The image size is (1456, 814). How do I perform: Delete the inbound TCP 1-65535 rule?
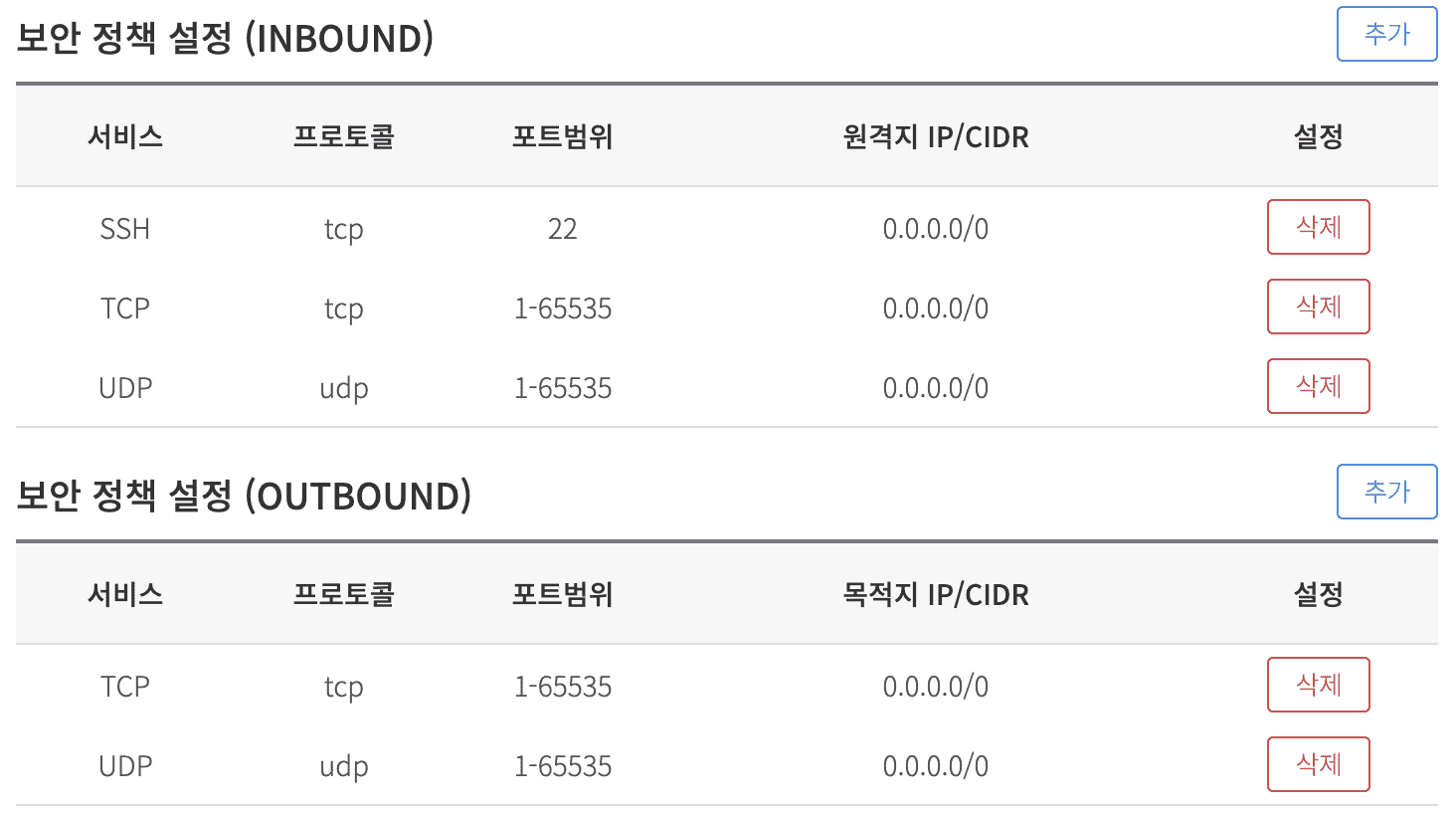(x=1319, y=306)
